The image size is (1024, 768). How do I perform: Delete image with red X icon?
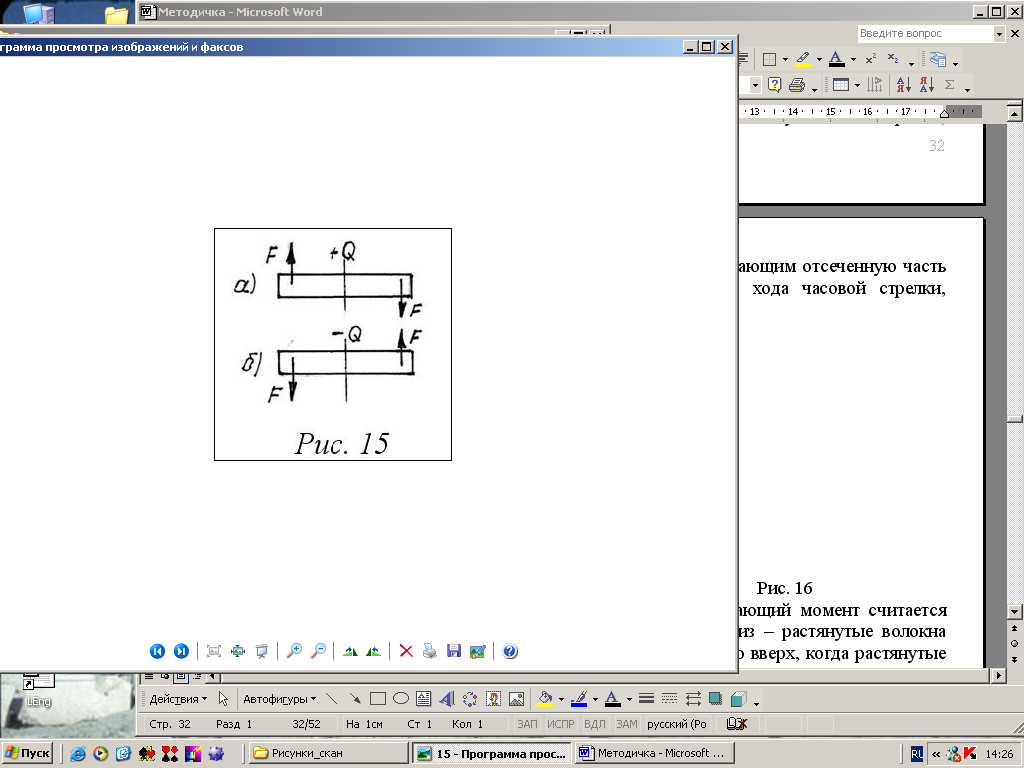point(406,651)
